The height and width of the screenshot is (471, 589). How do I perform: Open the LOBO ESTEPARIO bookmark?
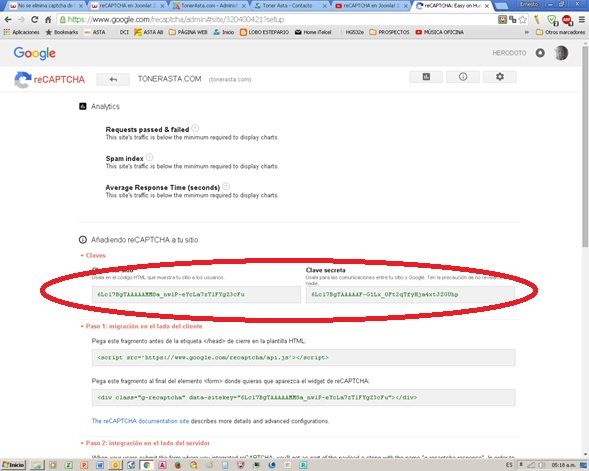264,32
